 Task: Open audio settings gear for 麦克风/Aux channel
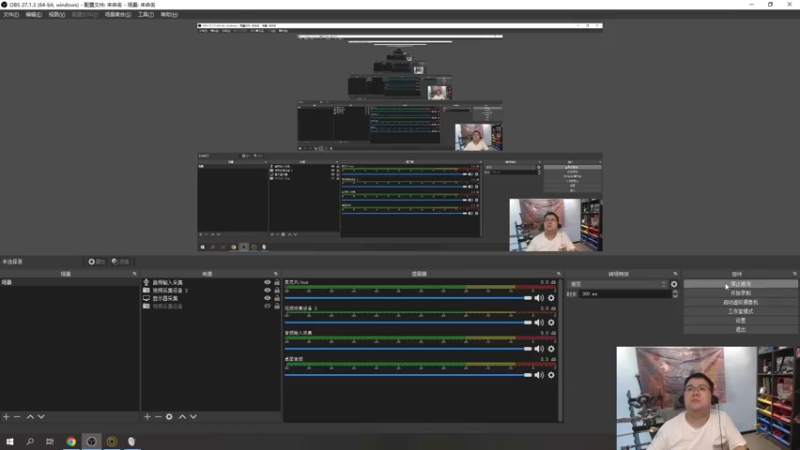pos(551,298)
